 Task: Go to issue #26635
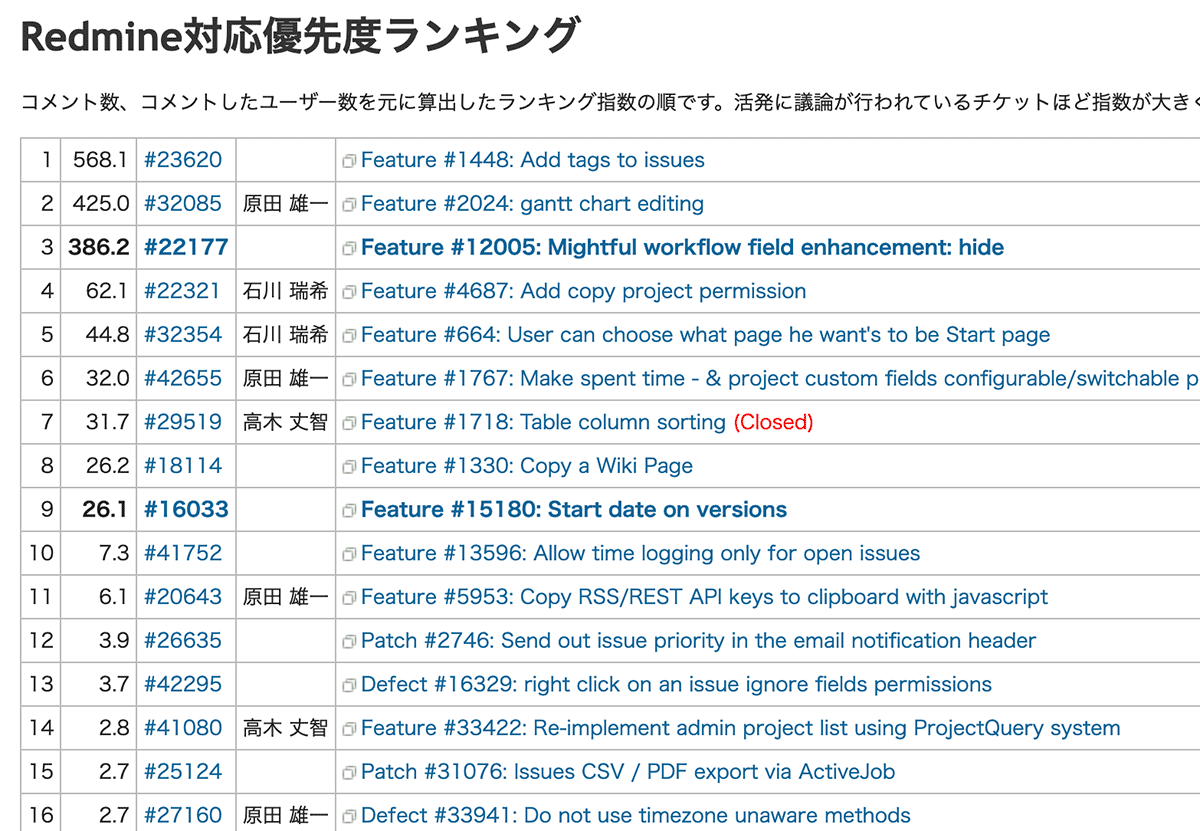point(183,640)
